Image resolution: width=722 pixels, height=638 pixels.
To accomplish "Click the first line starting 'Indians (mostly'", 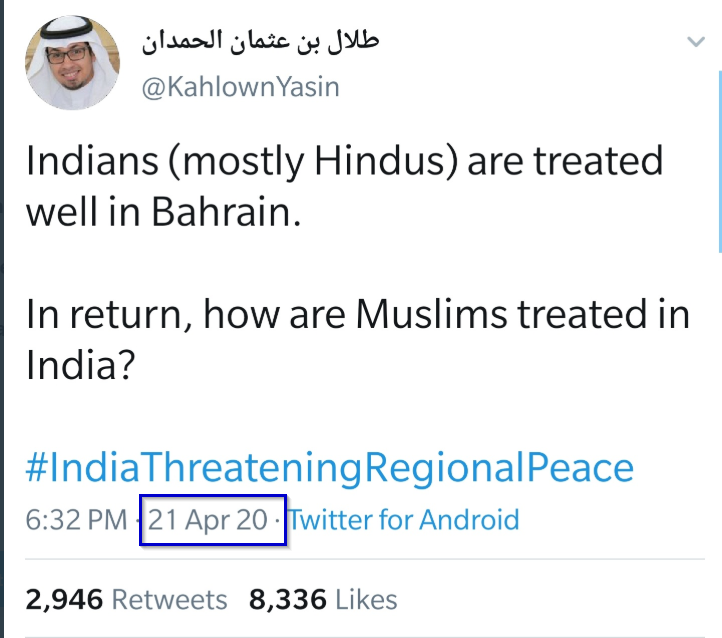I will pyautogui.click(x=344, y=162).
